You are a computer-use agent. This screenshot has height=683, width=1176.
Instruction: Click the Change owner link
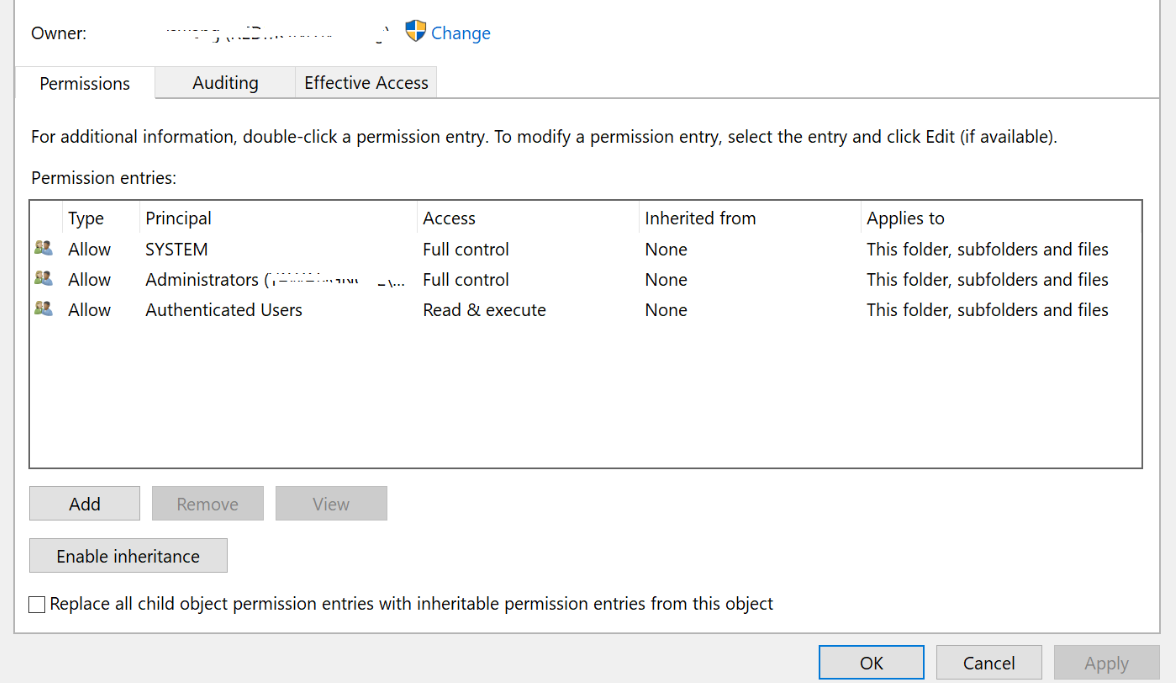pos(461,32)
